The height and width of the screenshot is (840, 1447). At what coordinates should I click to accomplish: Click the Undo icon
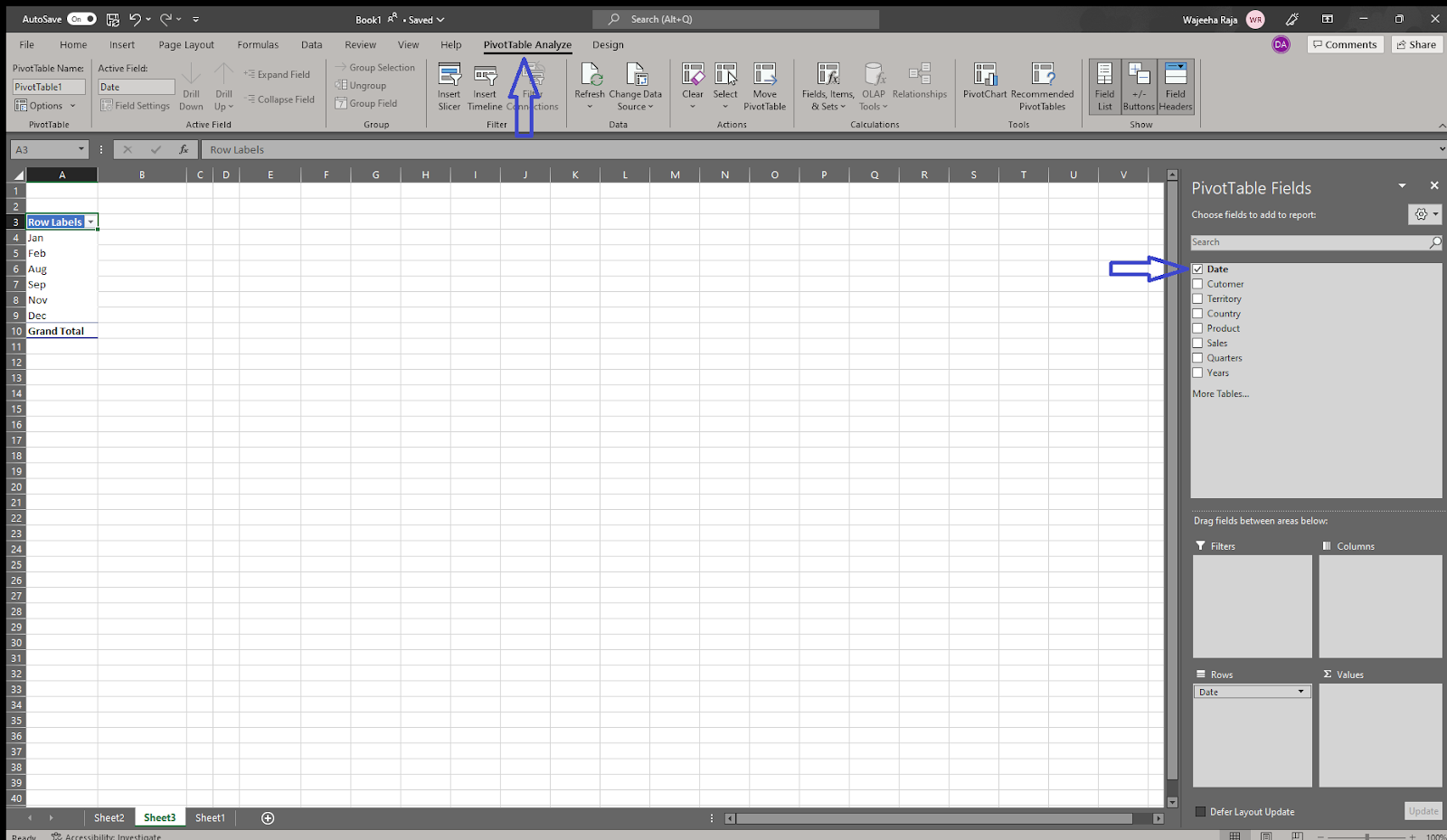click(135, 19)
